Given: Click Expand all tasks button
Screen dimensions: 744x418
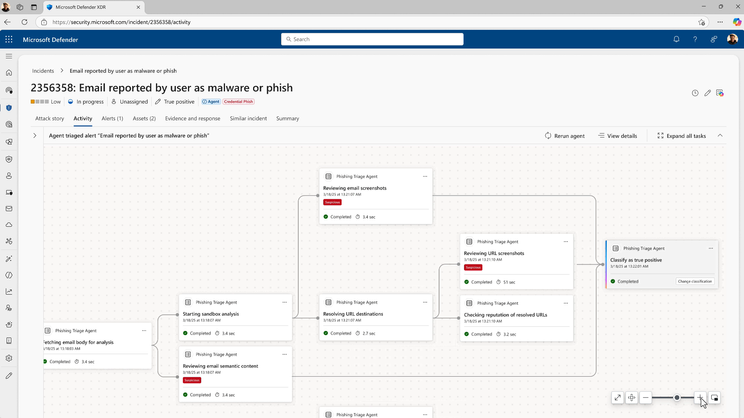Looking at the screenshot, I should click(x=681, y=136).
